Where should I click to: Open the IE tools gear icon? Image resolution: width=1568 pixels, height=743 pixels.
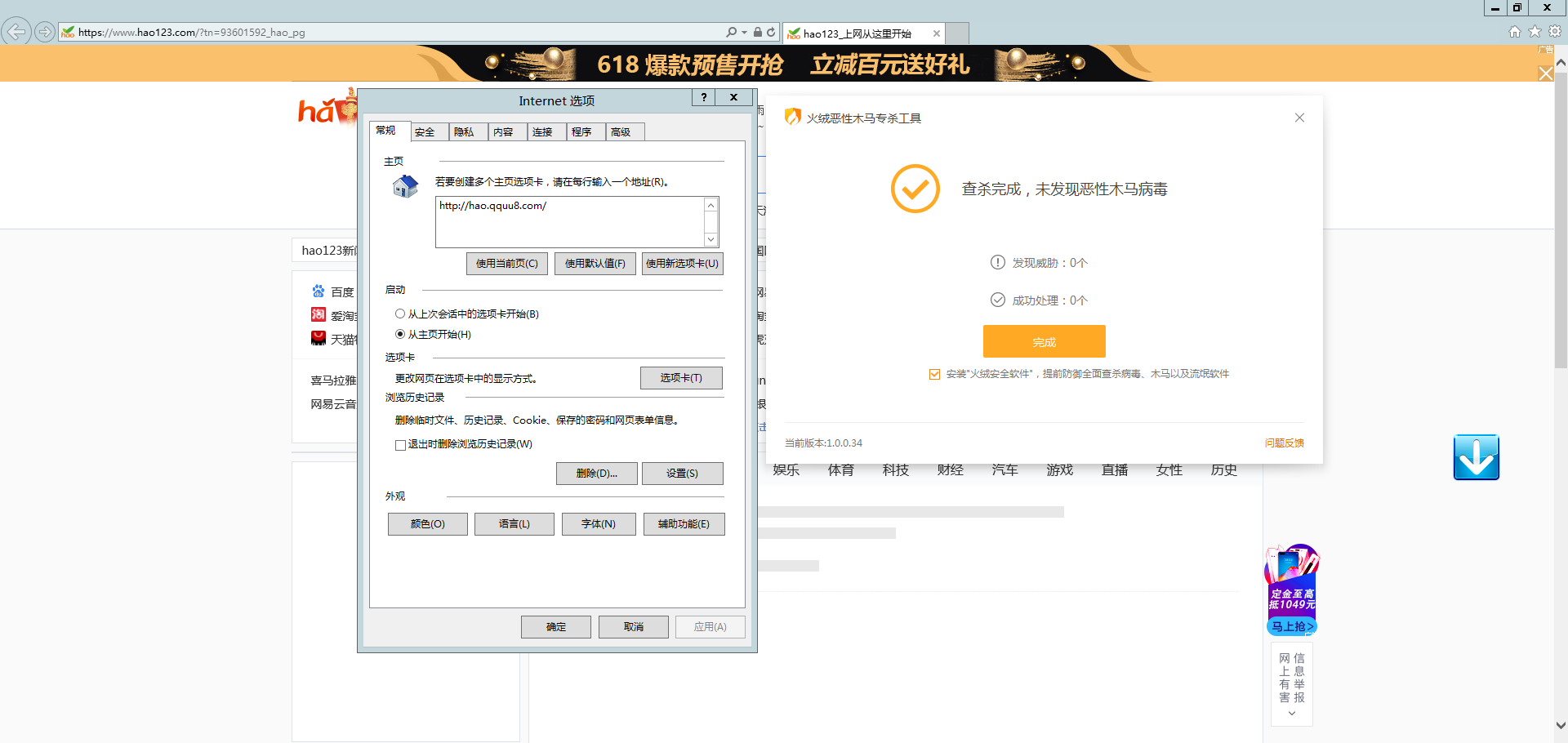[1555, 32]
